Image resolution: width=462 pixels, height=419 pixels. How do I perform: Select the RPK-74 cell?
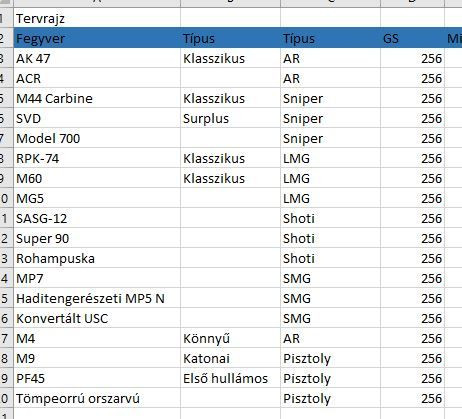97,158
